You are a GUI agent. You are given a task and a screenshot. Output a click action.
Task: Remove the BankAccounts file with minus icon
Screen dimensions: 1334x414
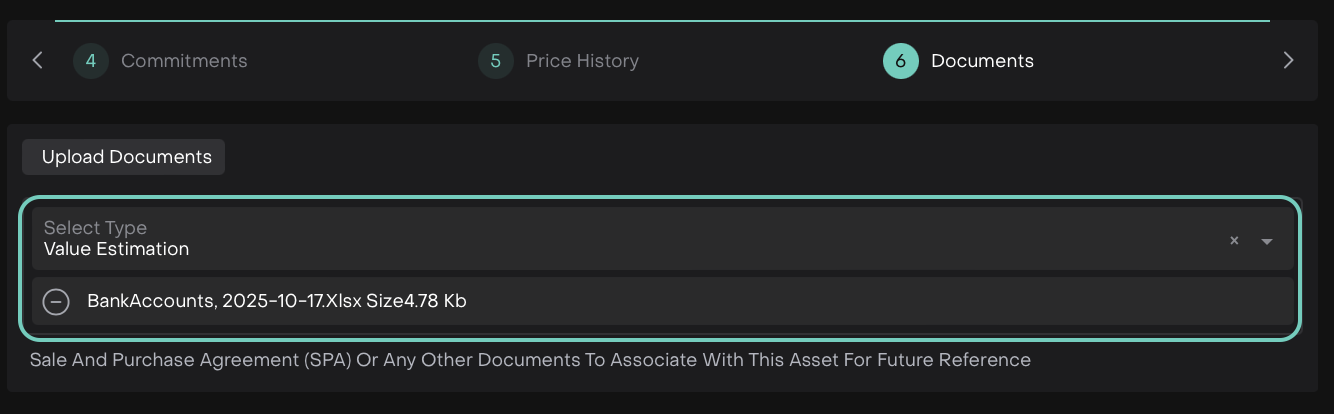pyautogui.click(x=57, y=301)
